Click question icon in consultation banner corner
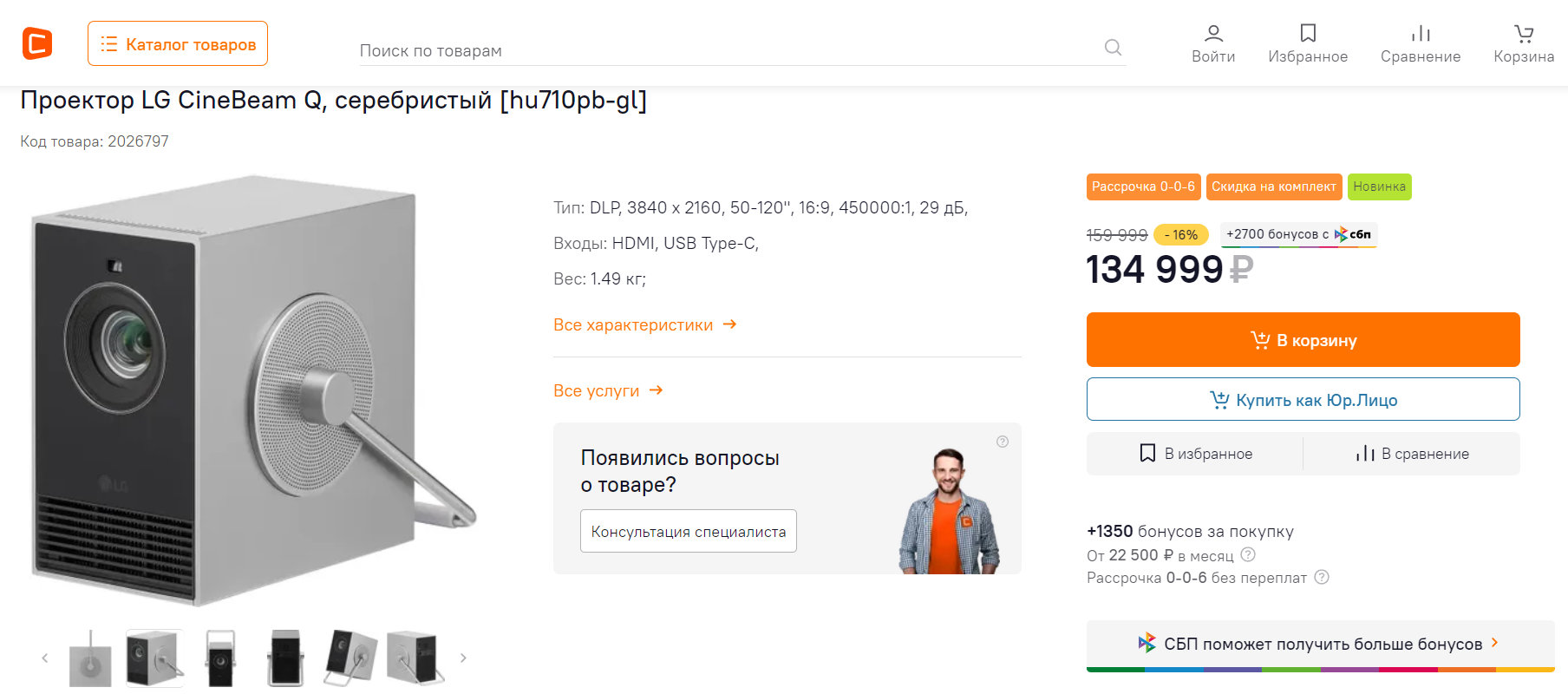The height and width of the screenshot is (694, 1568). tap(1003, 442)
